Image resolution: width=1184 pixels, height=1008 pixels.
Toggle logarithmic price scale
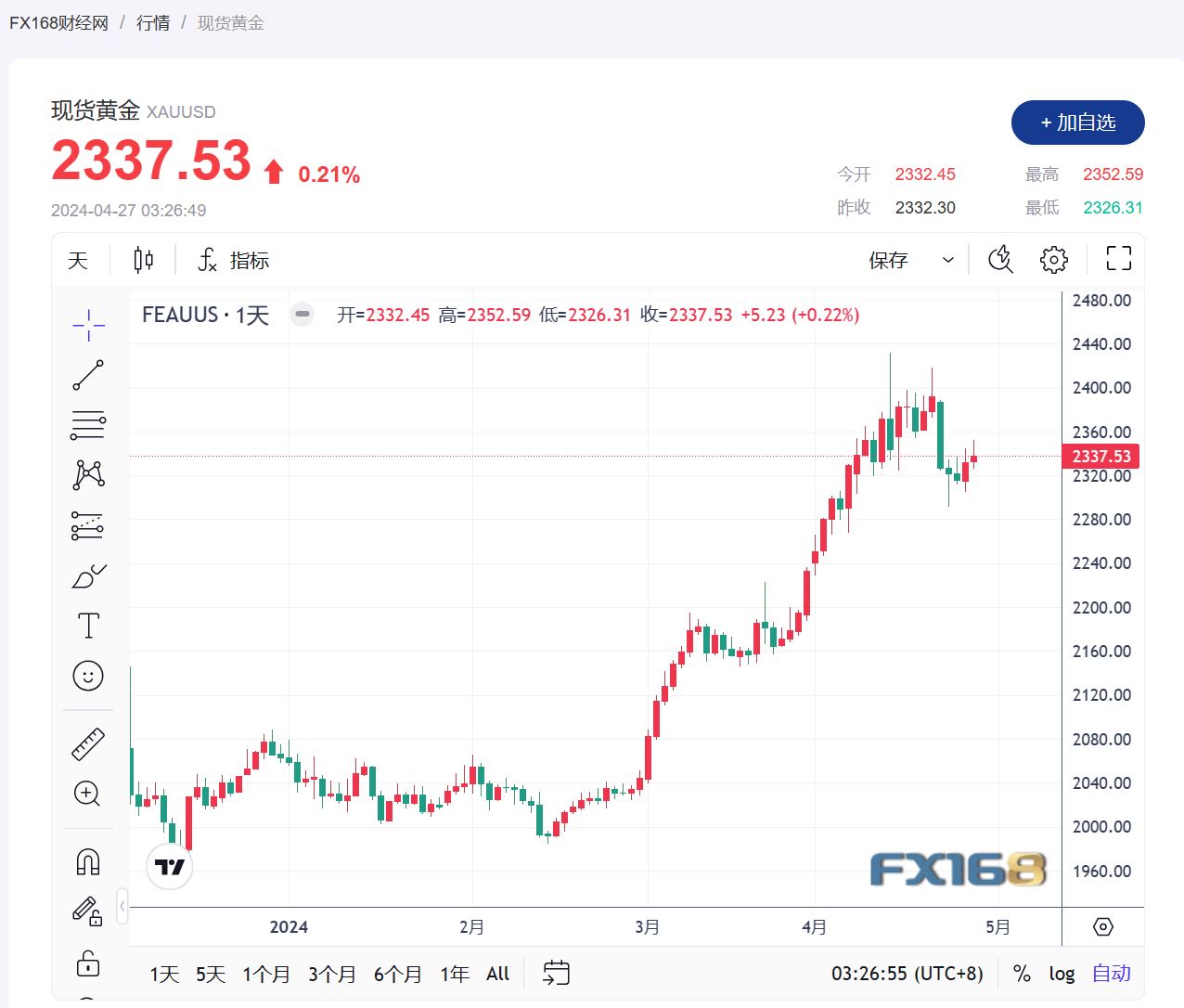pos(1062,974)
